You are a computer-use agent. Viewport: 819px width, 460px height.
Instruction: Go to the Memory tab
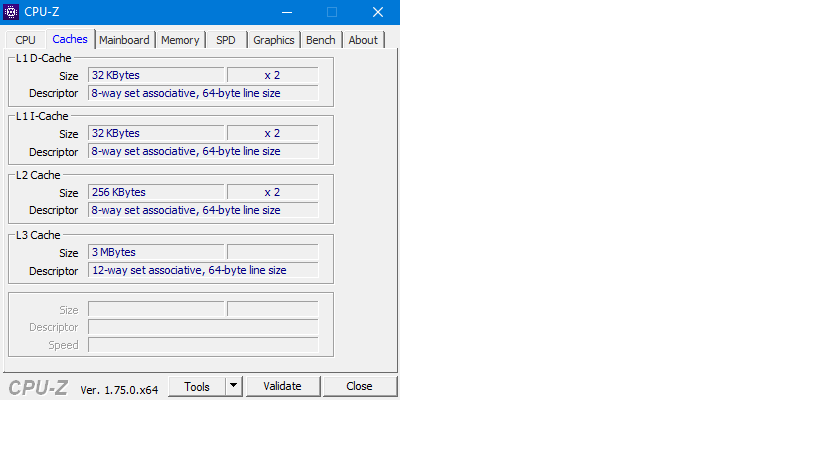(180, 40)
